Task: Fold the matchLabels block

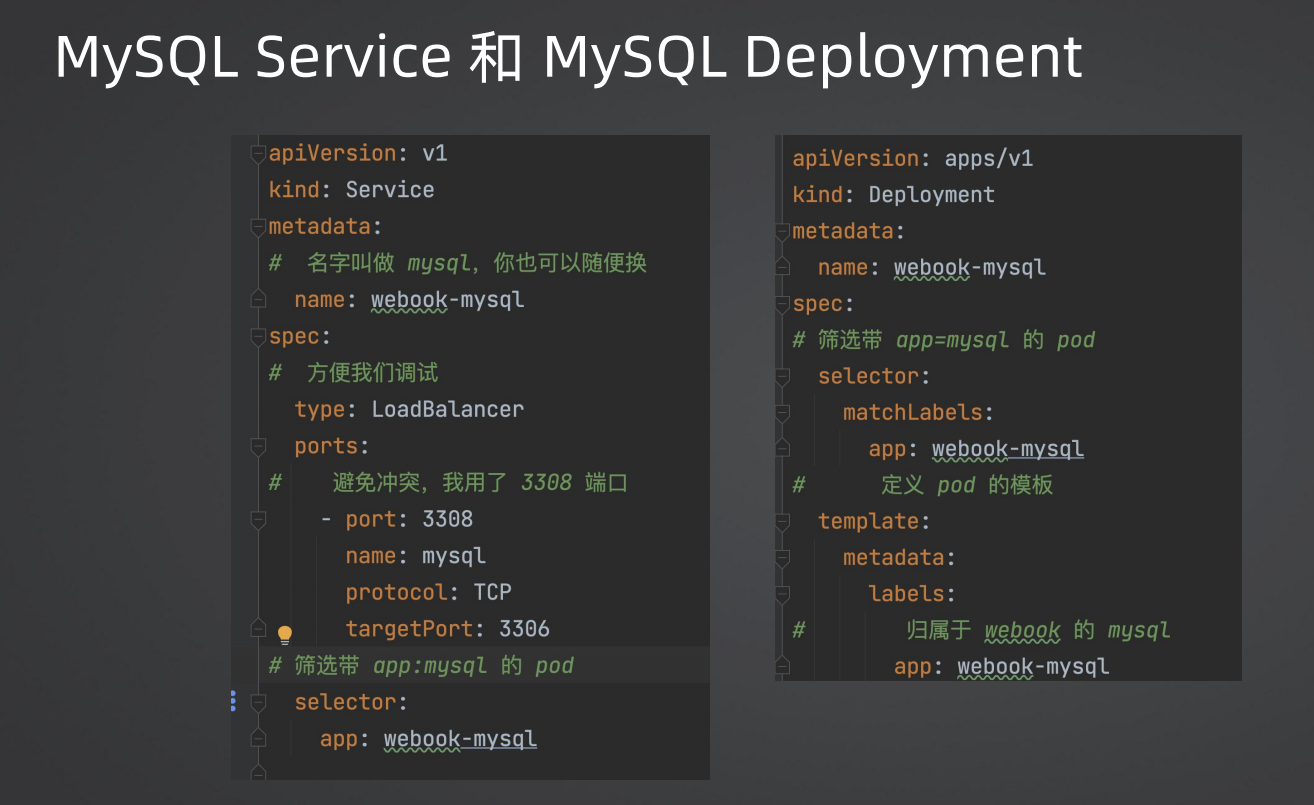Action: tap(782, 413)
